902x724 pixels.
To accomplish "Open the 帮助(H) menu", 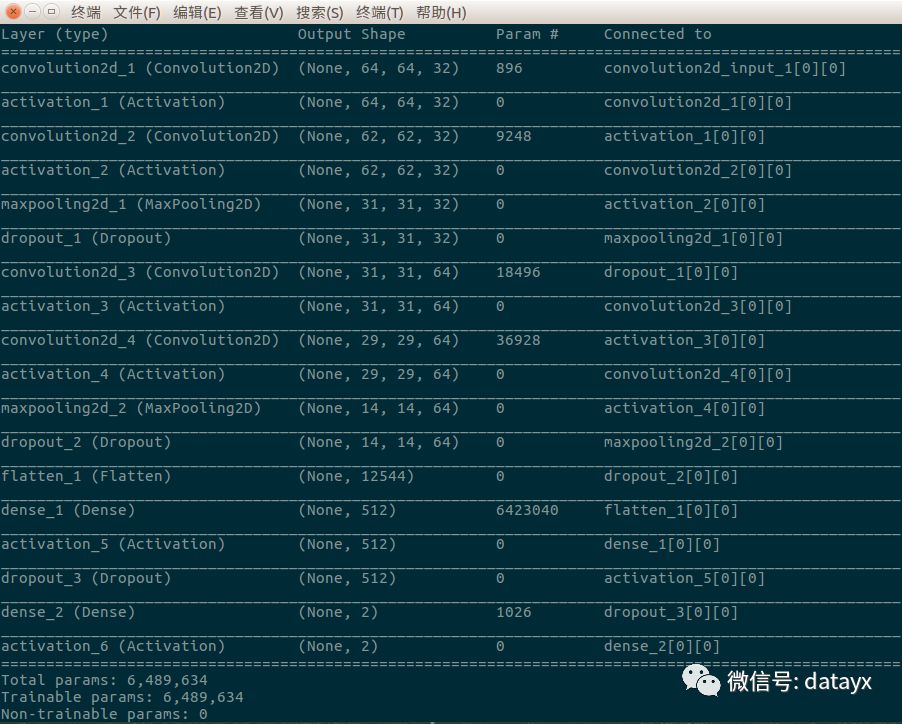I will tap(441, 12).
